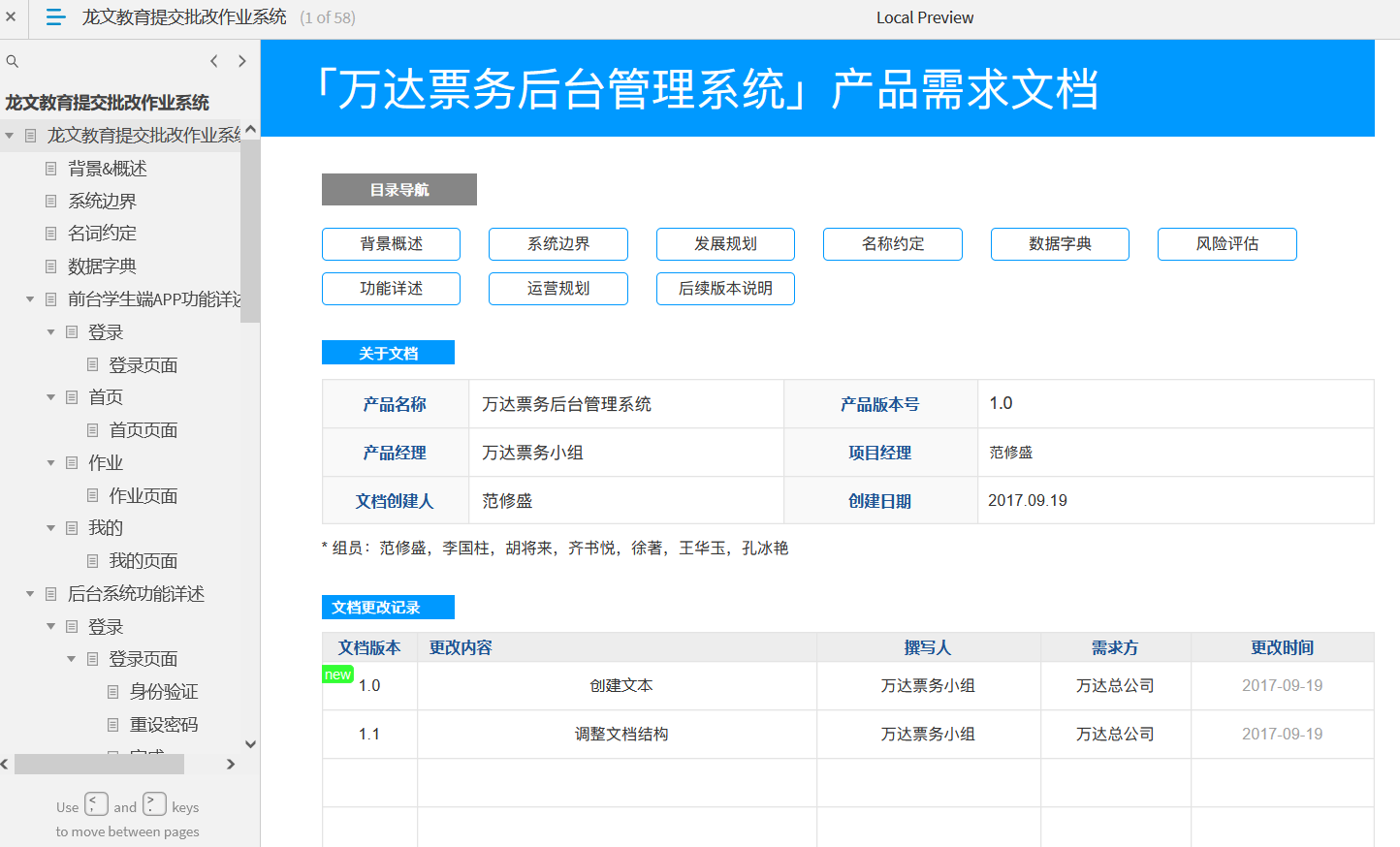This screenshot has height=847, width=1400.
Task: Click the horizontal scrollbar's right arrow
Action: point(231,764)
